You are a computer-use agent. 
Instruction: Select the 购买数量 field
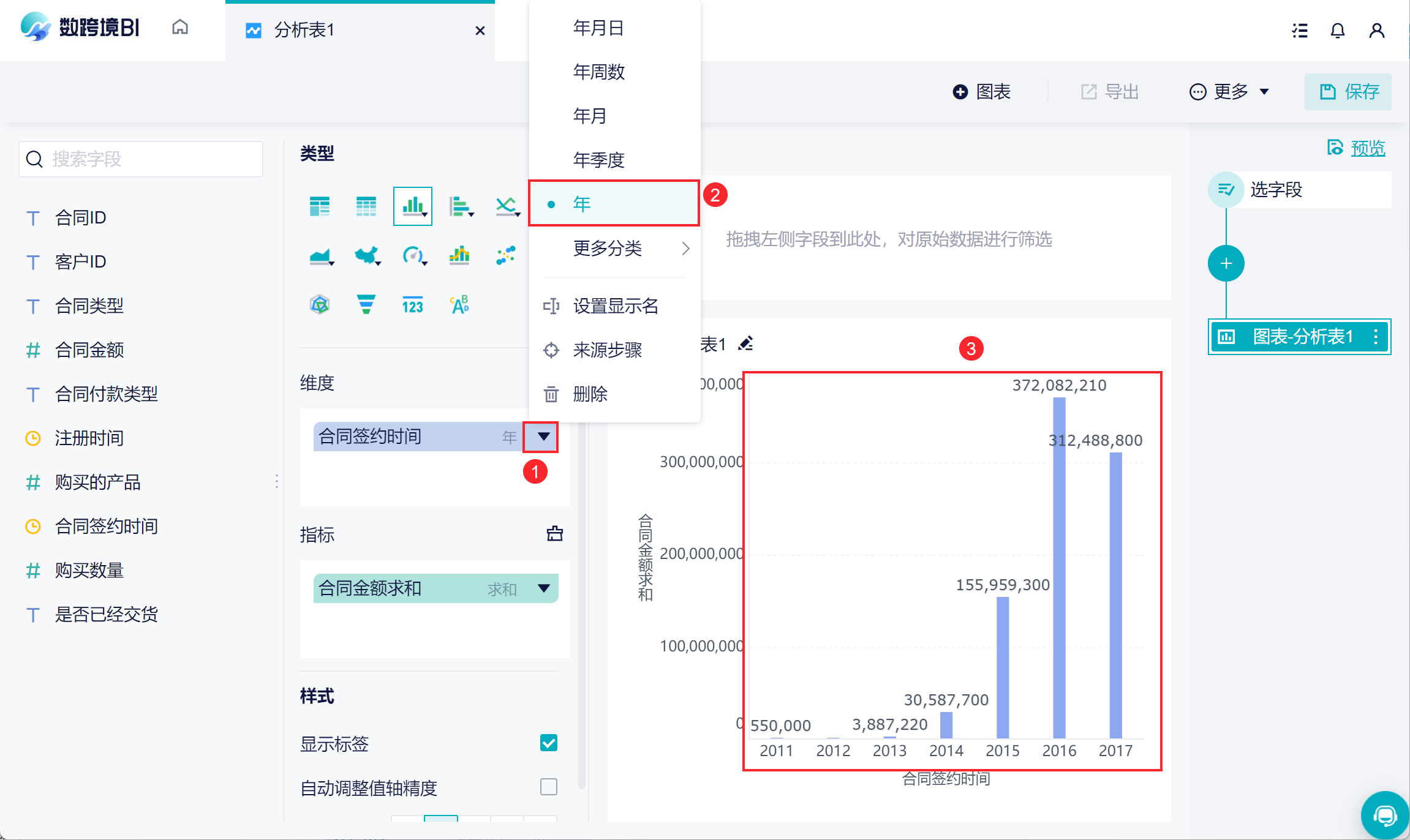pyautogui.click(x=89, y=571)
